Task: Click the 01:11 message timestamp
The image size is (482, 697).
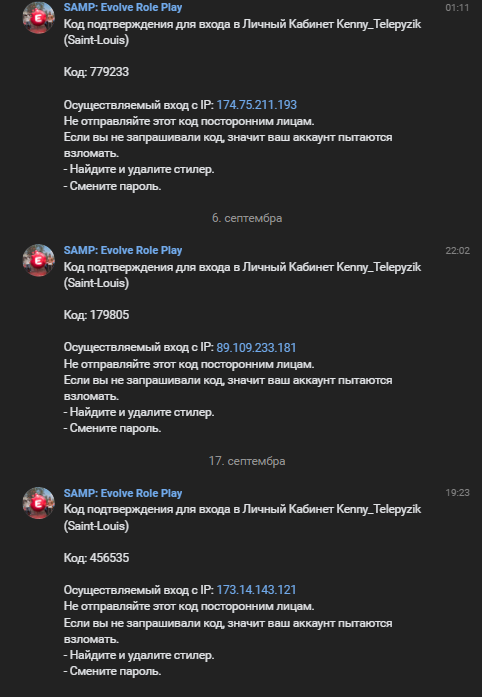Action: click(x=457, y=8)
